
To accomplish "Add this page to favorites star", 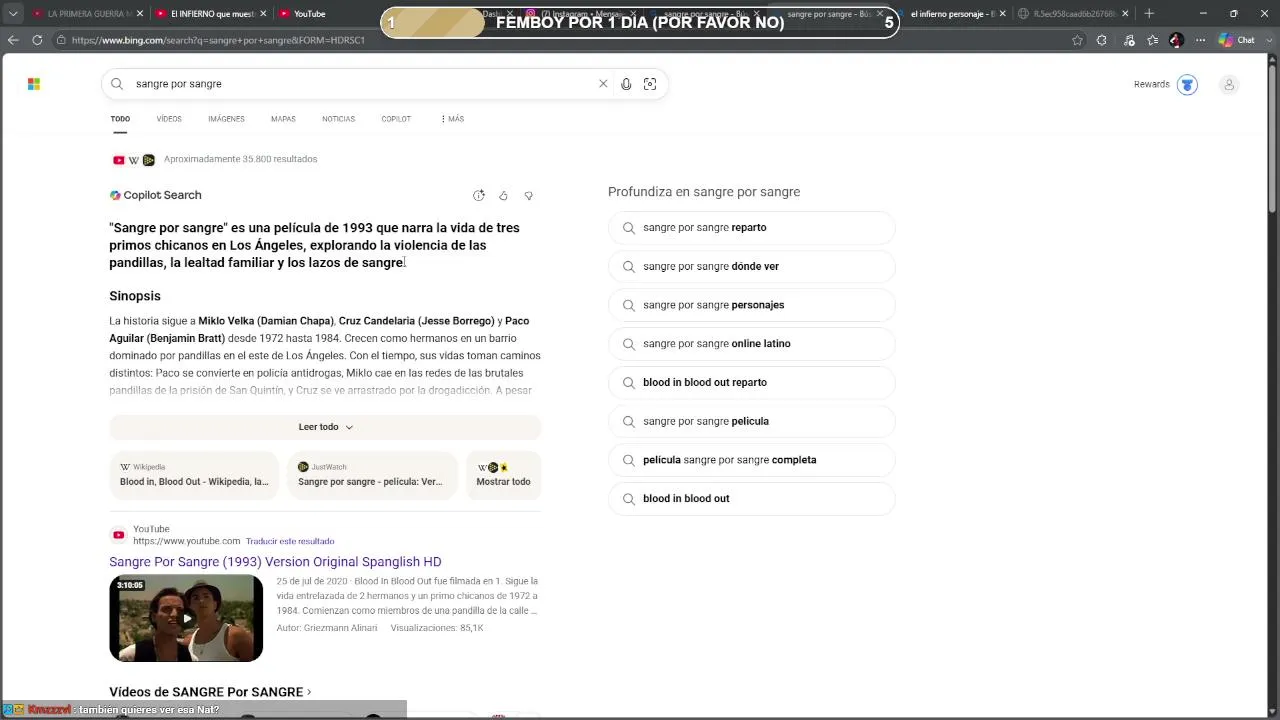I will point(1077,40).
